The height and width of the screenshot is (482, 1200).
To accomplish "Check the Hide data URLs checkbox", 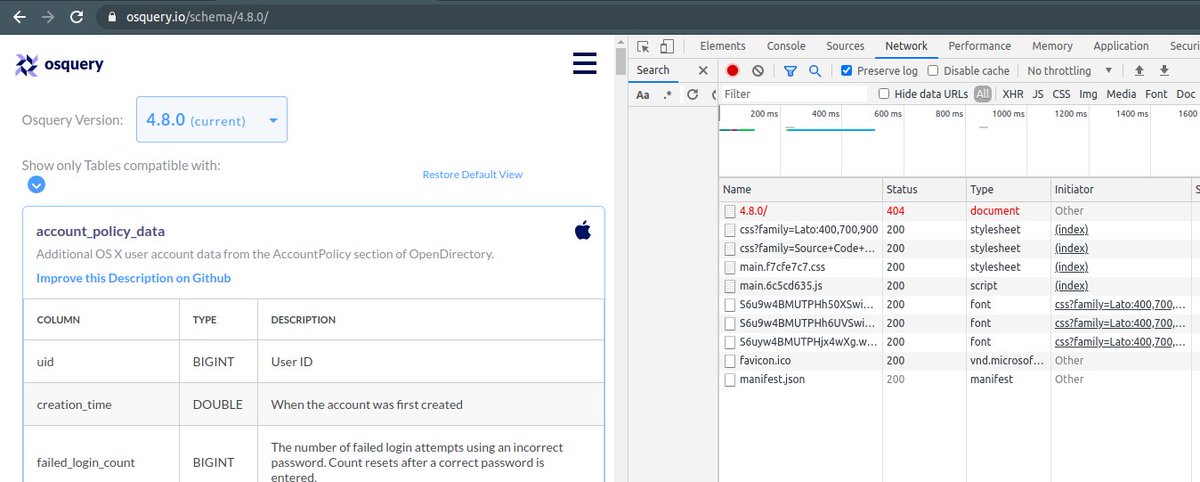I will point(884,94).
